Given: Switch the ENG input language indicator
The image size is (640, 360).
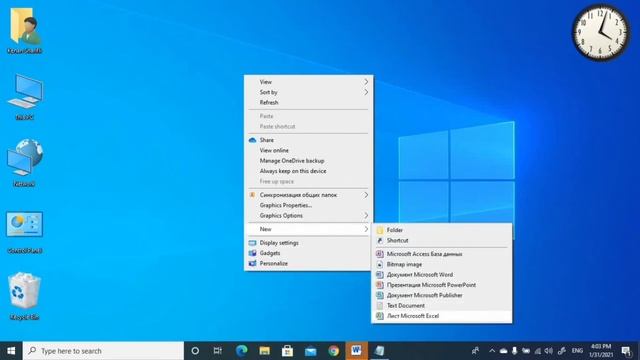Looking at the screenshot, I should 577,351.
